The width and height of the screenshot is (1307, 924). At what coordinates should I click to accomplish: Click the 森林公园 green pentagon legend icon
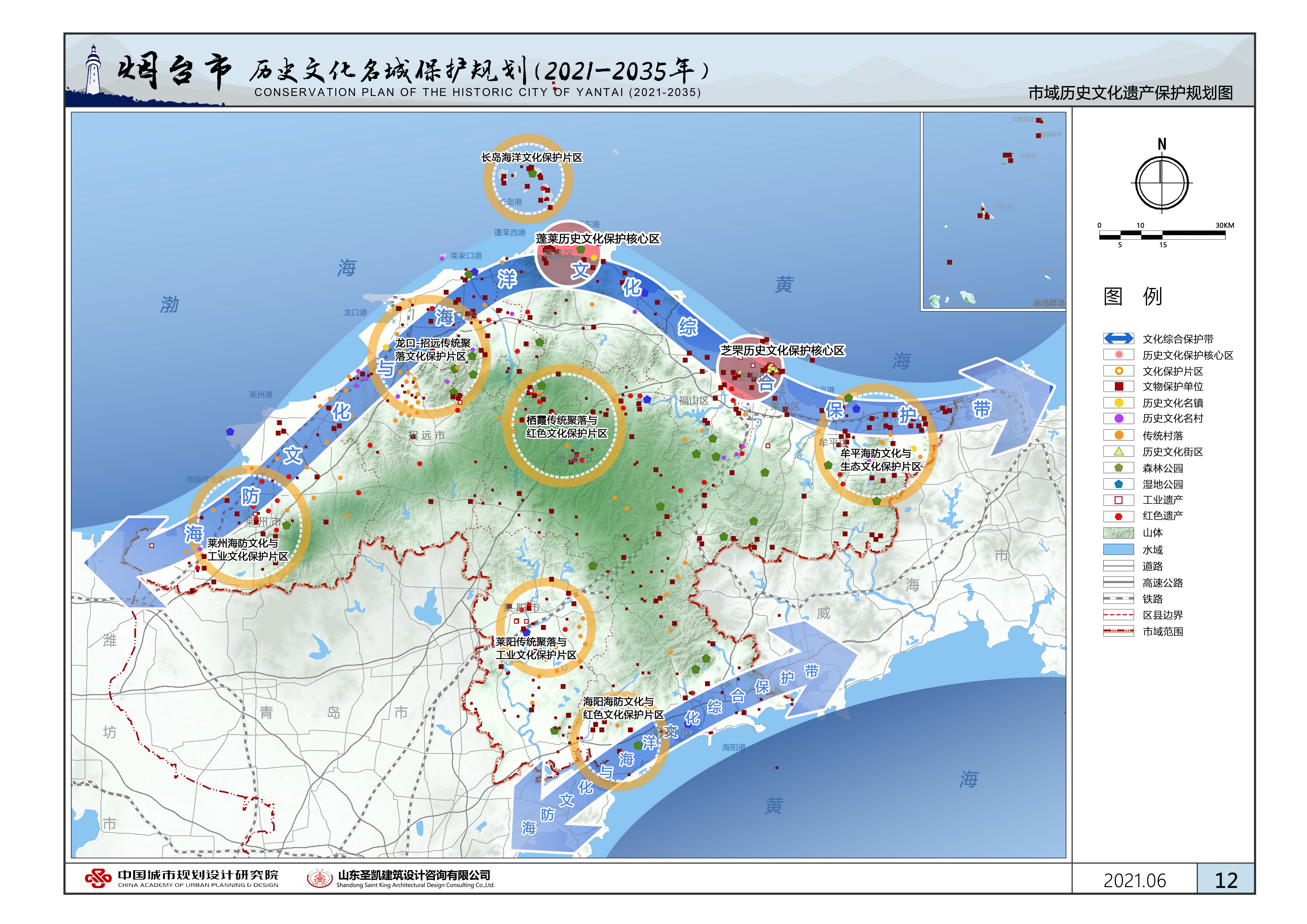pyautogui.click(x=1119, y=468)
